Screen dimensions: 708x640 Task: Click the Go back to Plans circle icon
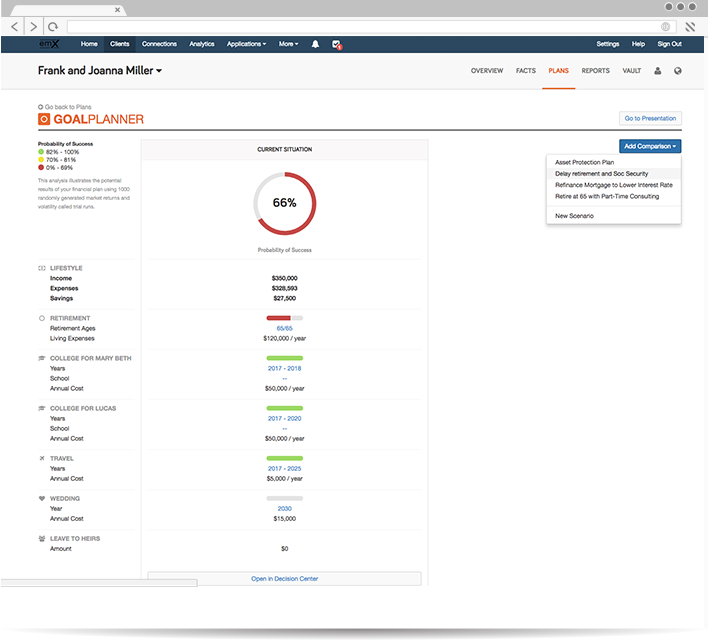click(40, 107)
